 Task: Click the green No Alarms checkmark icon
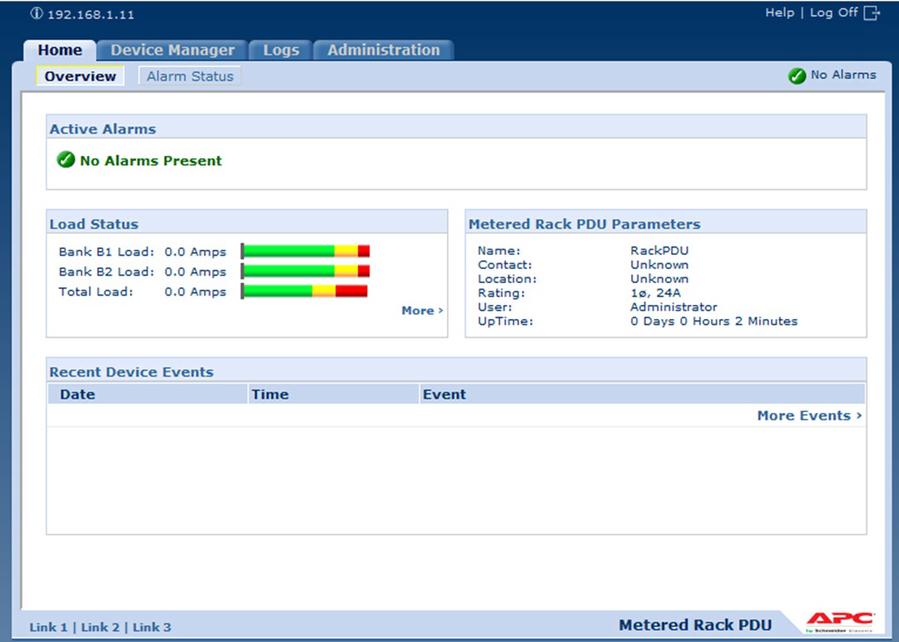[x=797, y=75]
